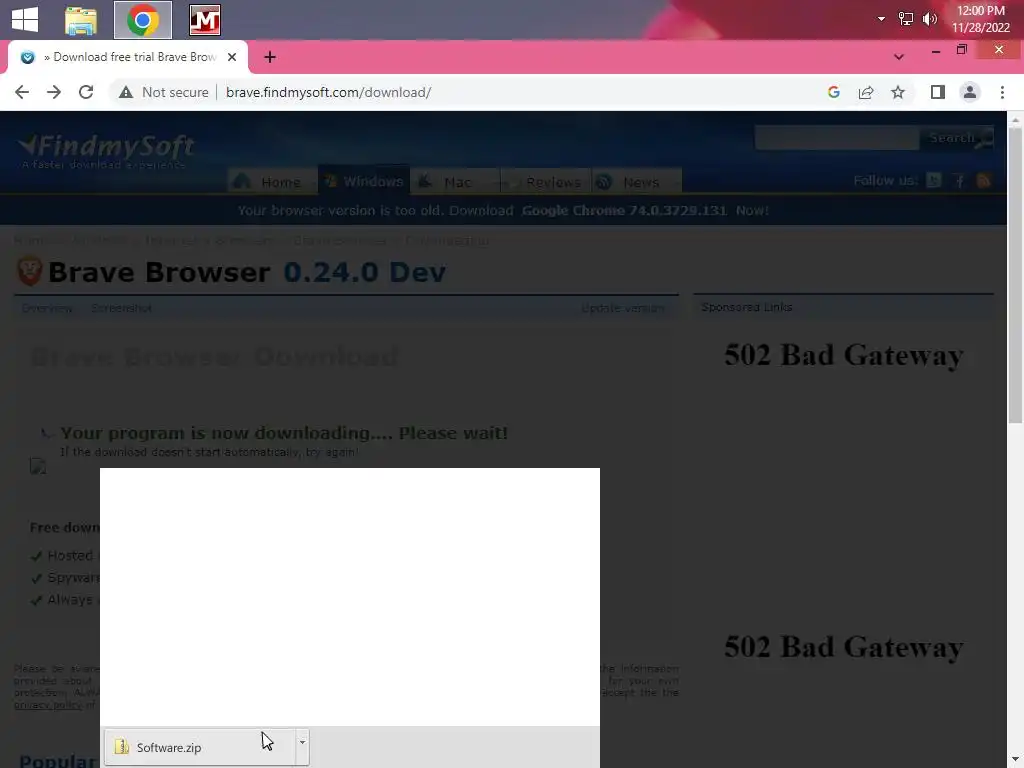
Task: Click the Google Chrome 74.0.3729.131 download link
Action: pyautogui.click(x=624, y=210)
